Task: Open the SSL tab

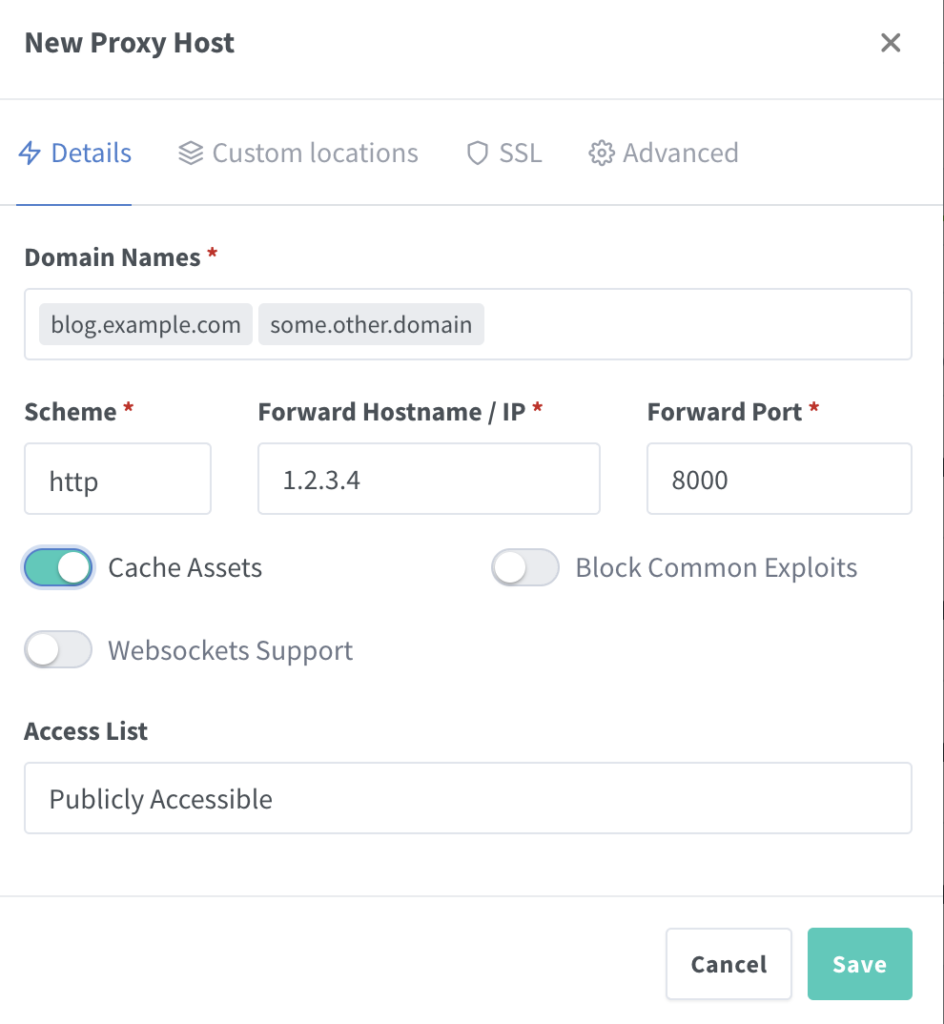Action: pos(520,154)
